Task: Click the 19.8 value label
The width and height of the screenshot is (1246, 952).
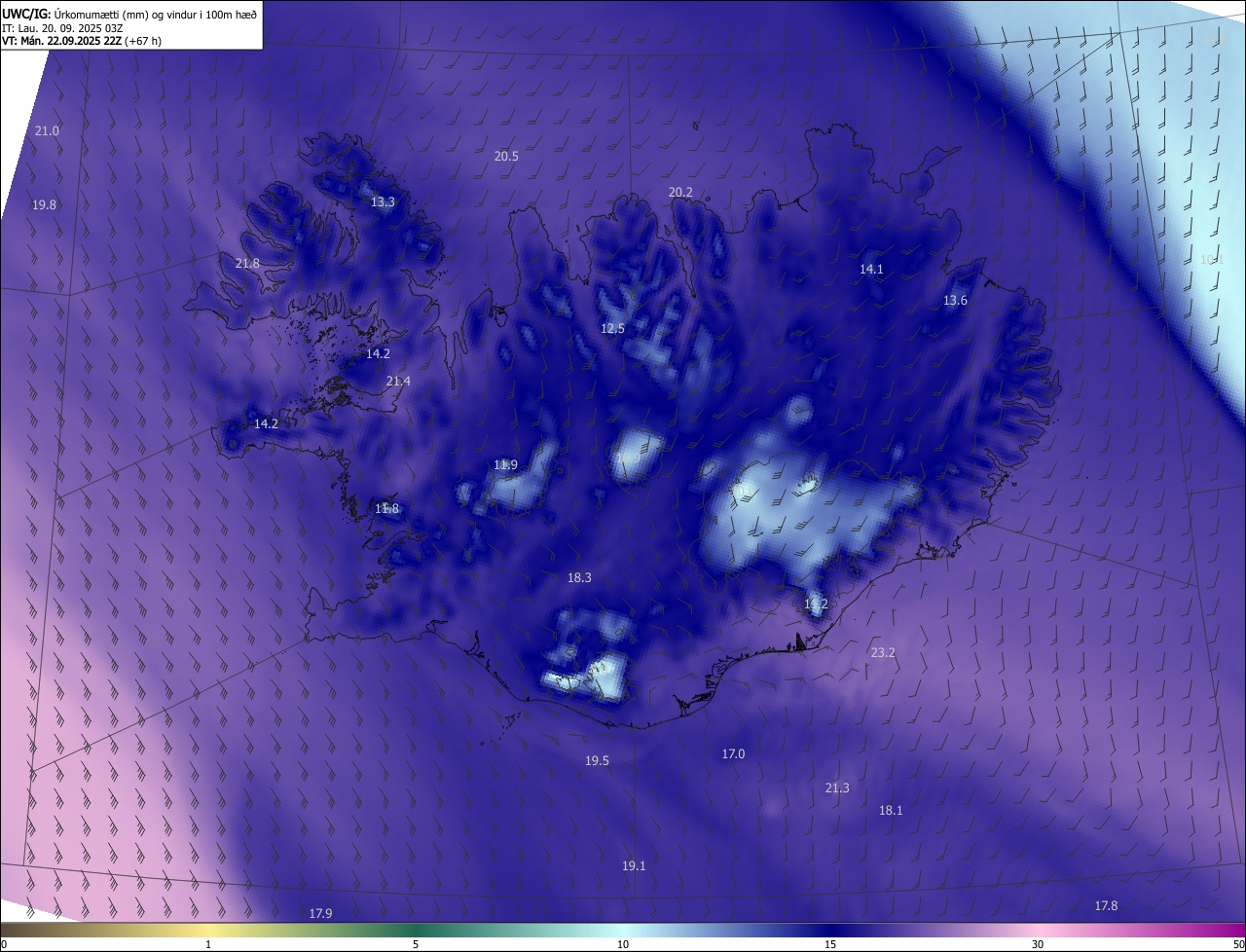Action: coord(44,204)
